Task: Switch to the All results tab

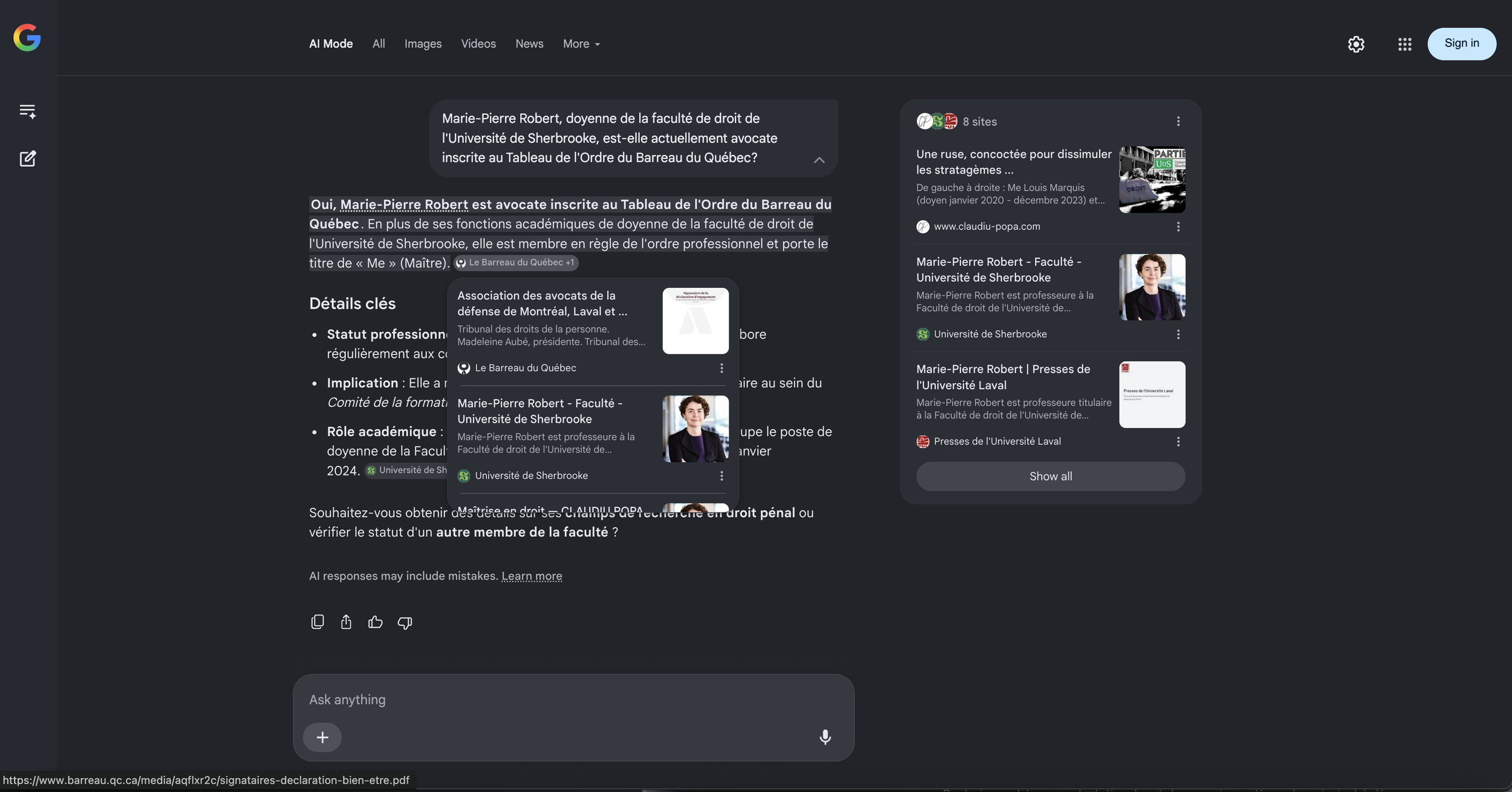Action: pyautogui.click(x=379, y=44)
